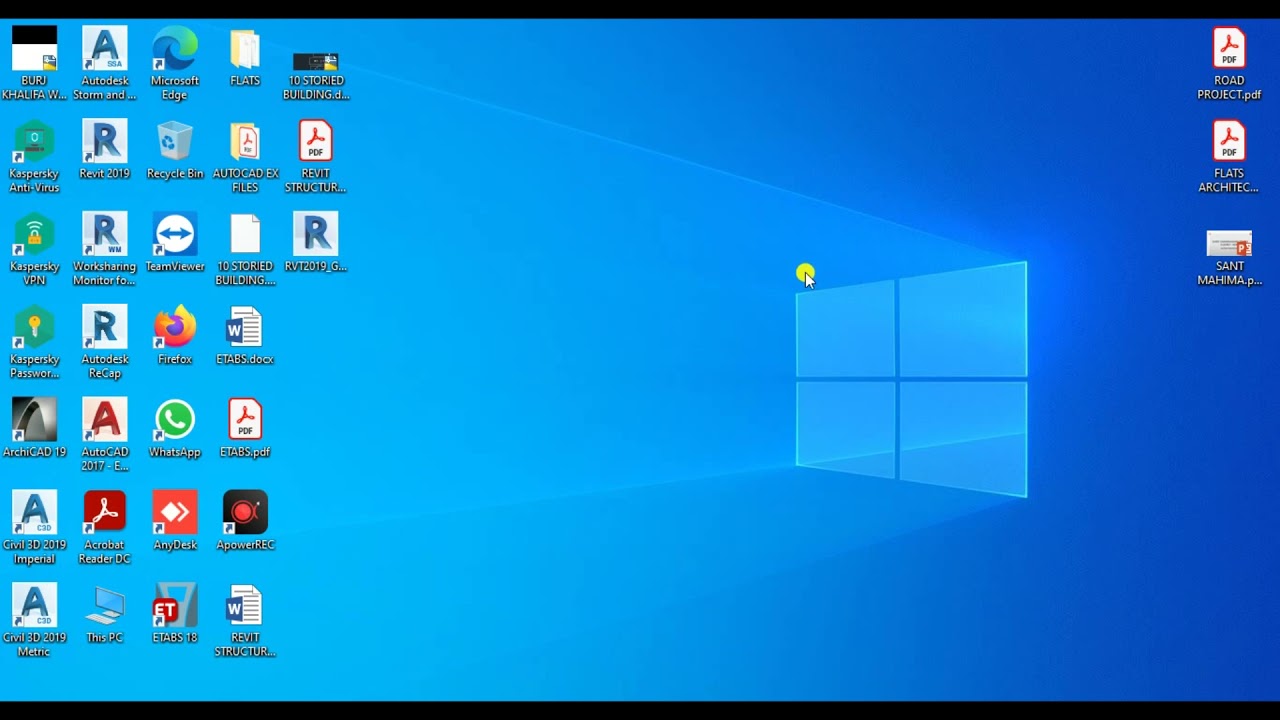Select the ETABS.docx Word document

pyautogui.click(x=245, y=335)
